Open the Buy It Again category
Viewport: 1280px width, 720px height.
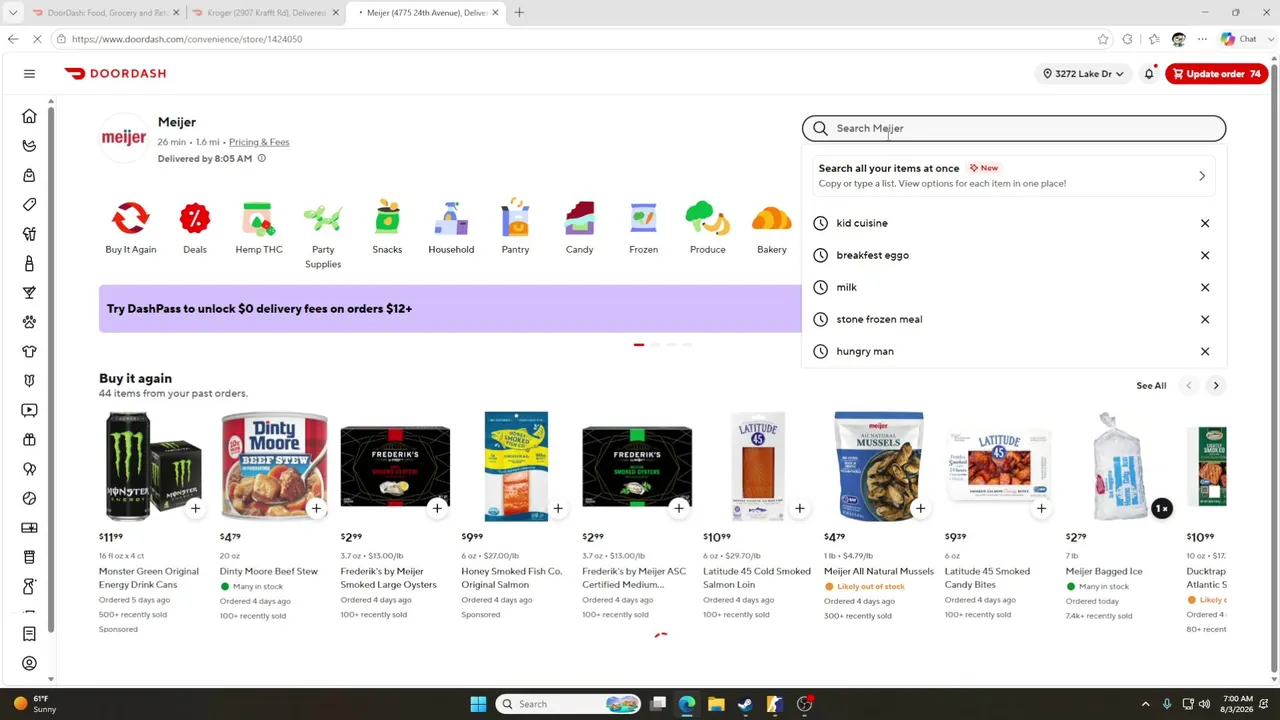click(130, 228)
